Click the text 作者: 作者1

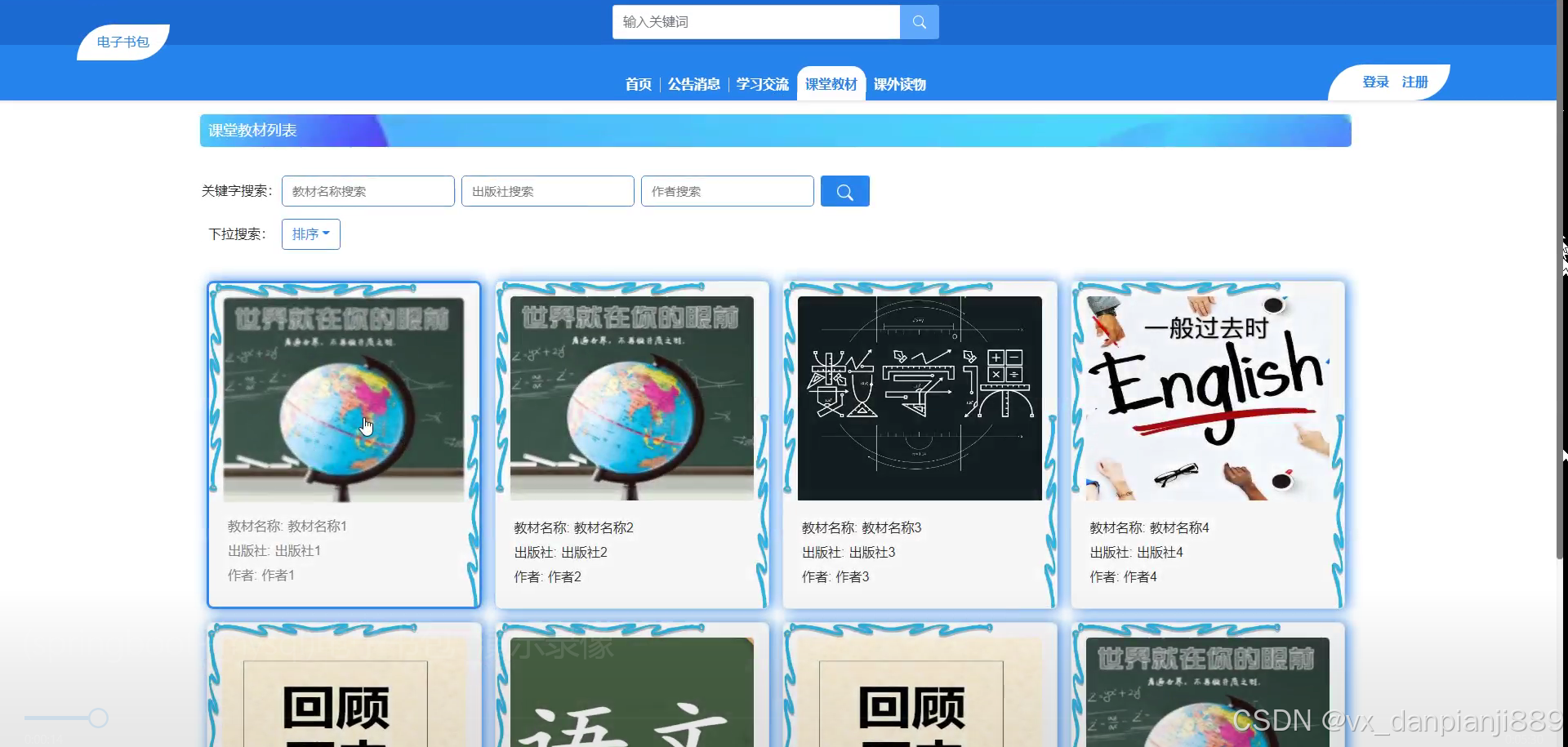[x=261, y=576]
